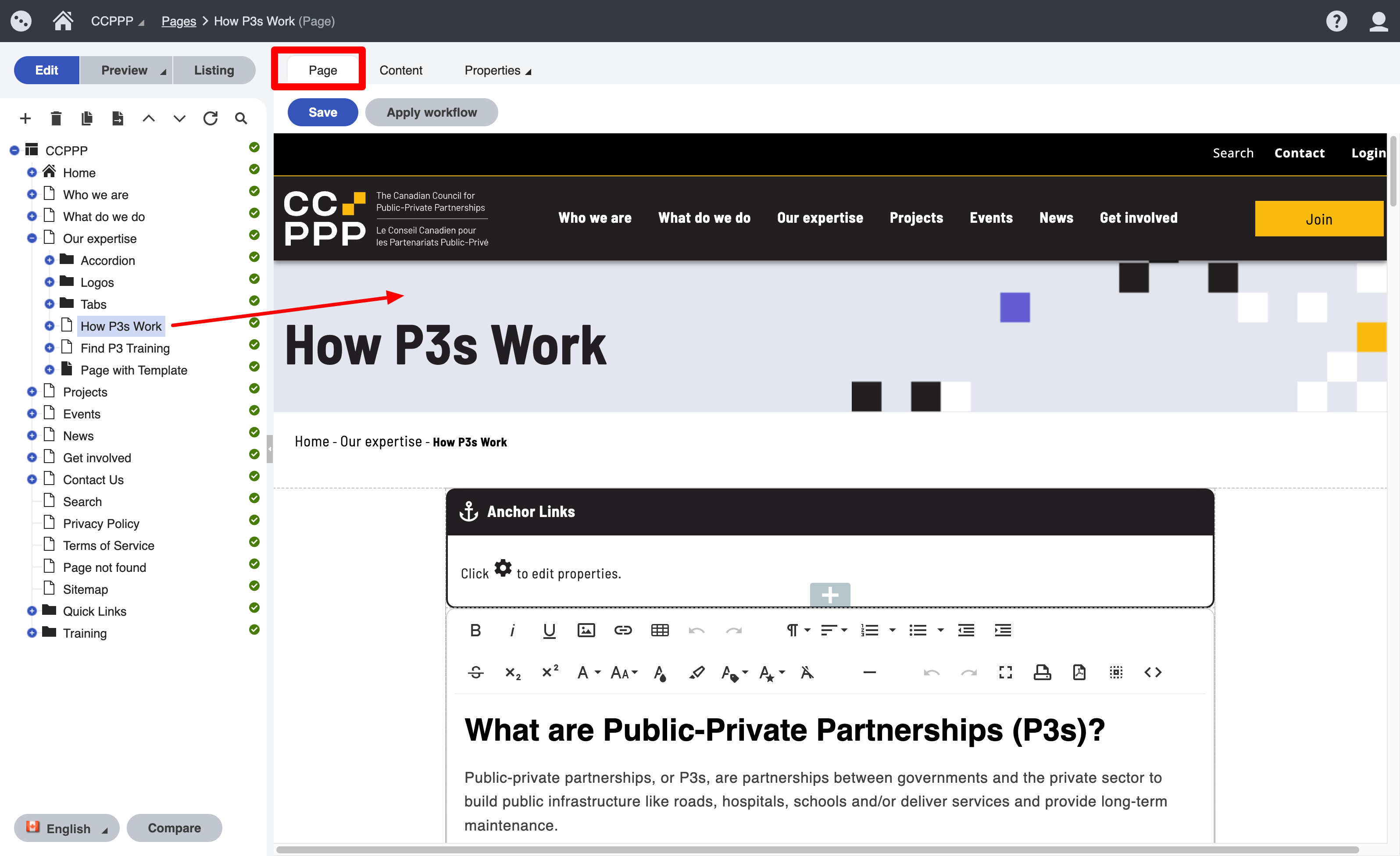The height and width of the screenshot is (856, 1400).
Task: Click the Compare button
Action: 175,827
